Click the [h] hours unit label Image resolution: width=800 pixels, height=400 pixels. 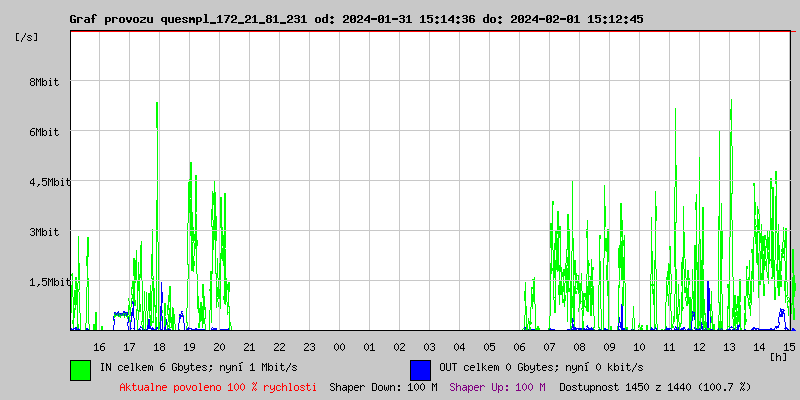(x=778, y=356)
